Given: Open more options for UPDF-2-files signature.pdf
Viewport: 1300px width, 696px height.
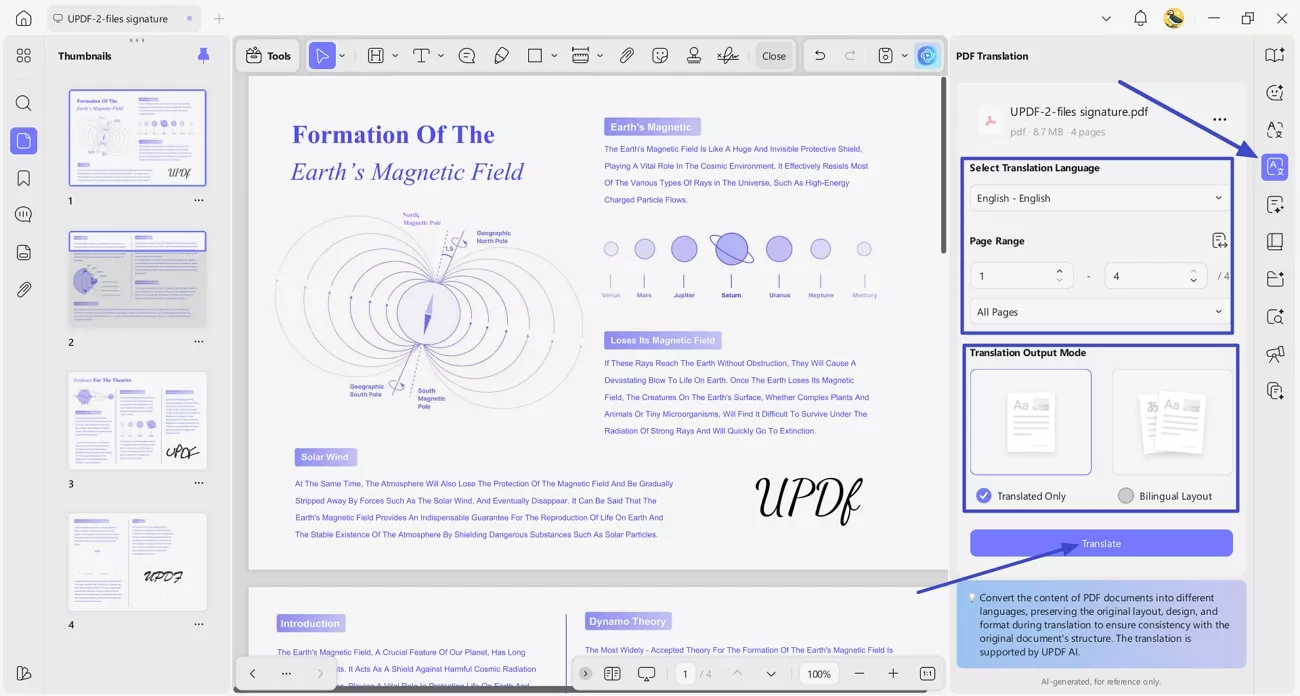Looking at the screenshot, I should pyautogui.click(x=1220, y=120).
